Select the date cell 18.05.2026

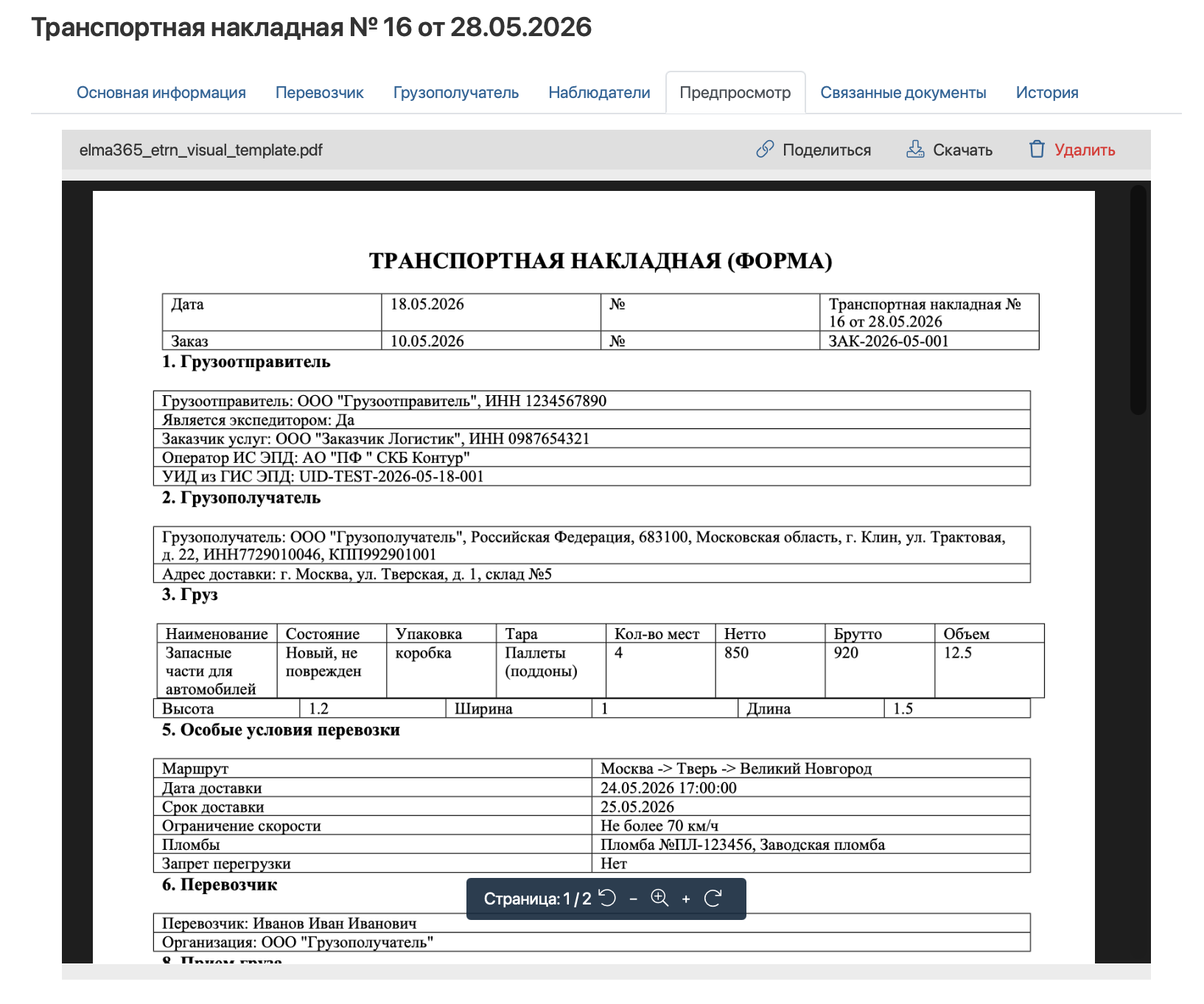point(491,313)
